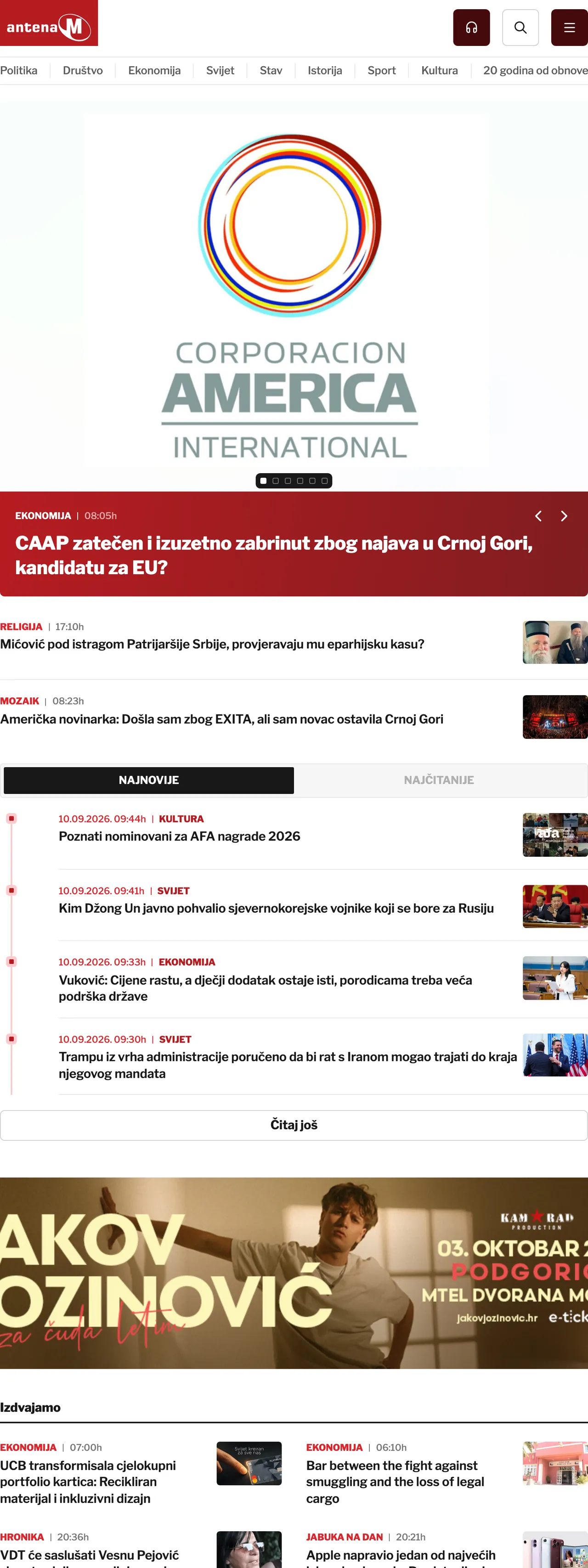Open the search magnifier
Viewport: 588px width, 1568px height.
click(520, 28)
